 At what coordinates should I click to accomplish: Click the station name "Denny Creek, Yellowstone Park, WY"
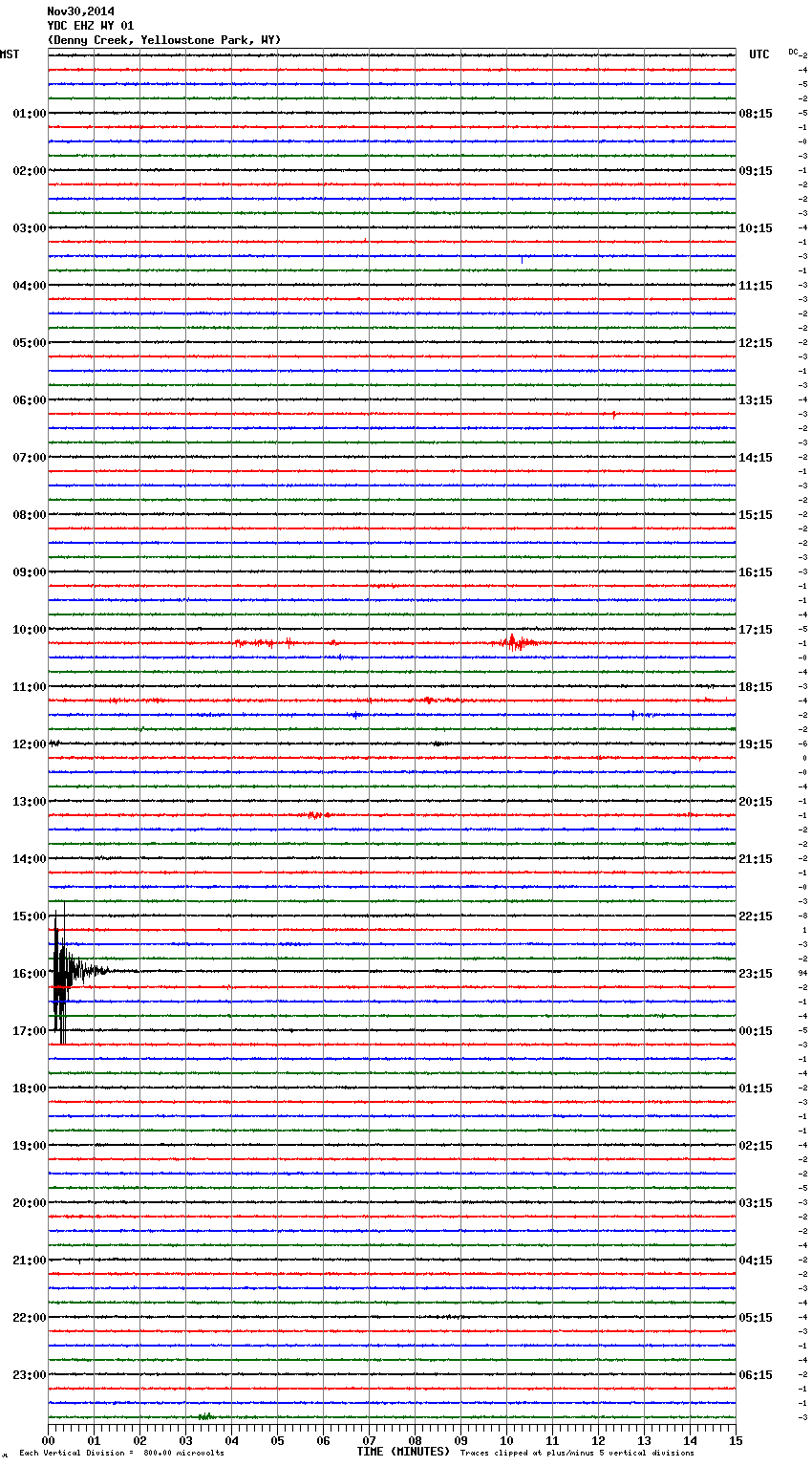click(164, 40)
